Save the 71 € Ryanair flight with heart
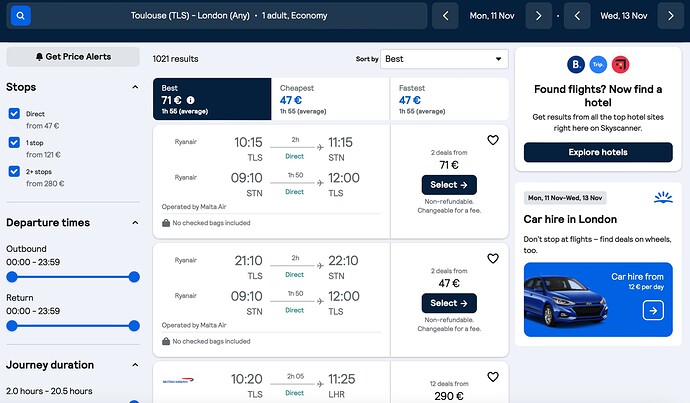Image resolution: width=690 pixels, height=403 pixels. point(493,140)
